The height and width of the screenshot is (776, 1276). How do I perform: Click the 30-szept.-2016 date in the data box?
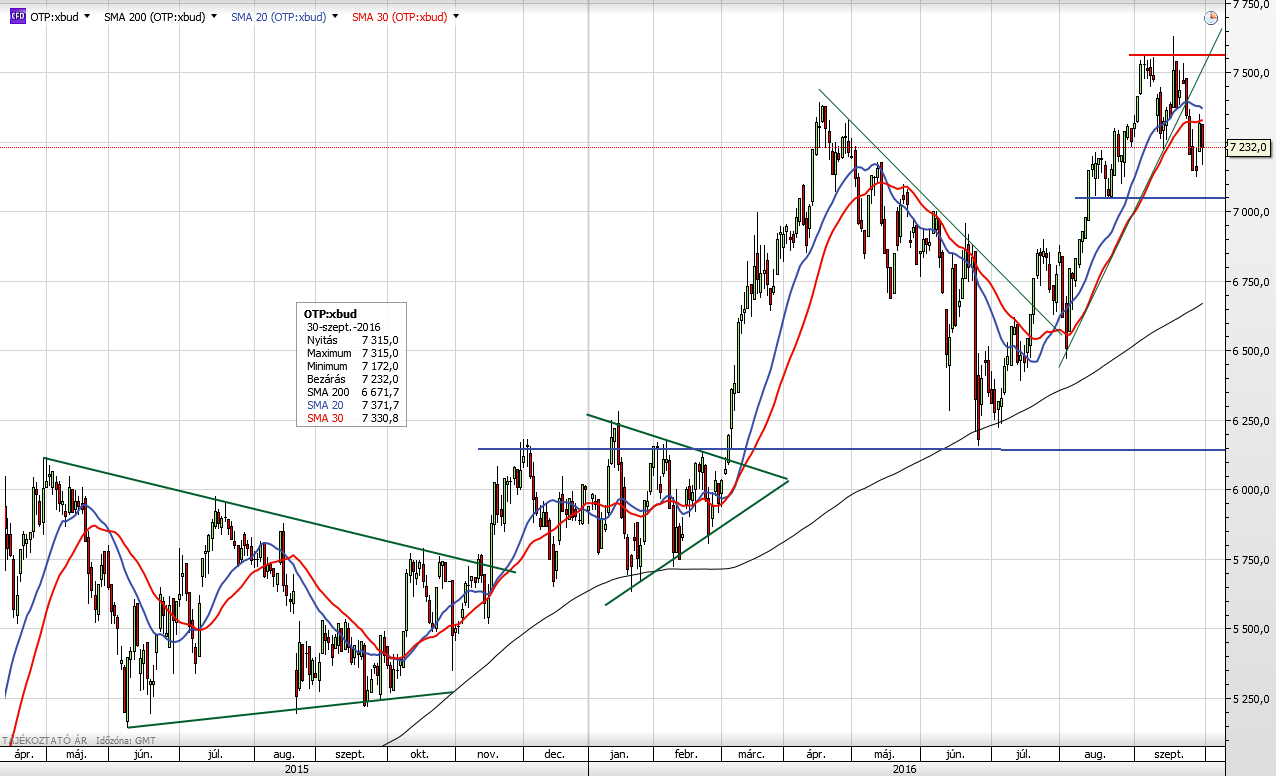pyautogui.click(x=343, y=327)
